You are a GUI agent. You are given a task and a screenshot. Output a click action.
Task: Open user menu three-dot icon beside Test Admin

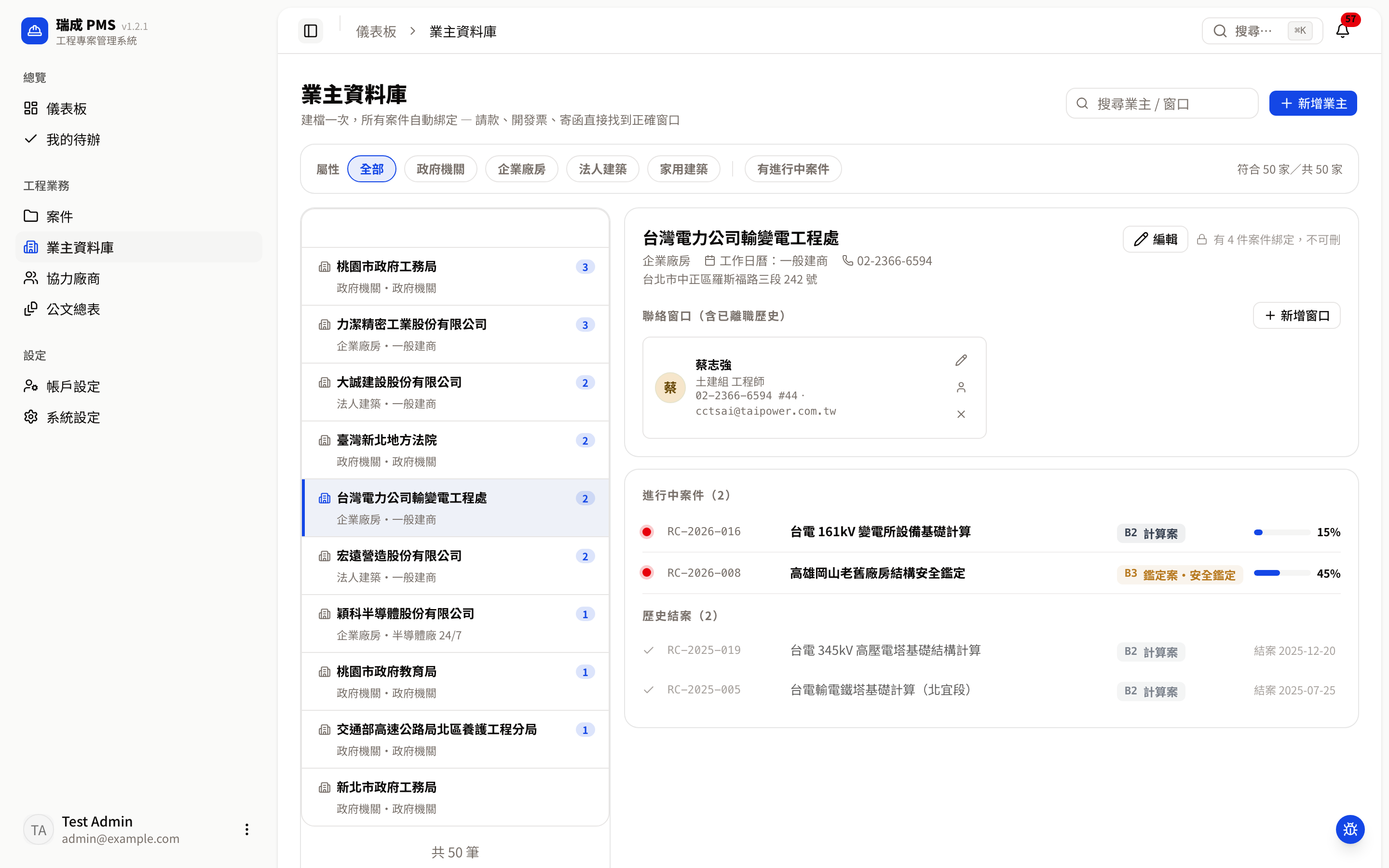pyautogui.click(x=247, y=829)
